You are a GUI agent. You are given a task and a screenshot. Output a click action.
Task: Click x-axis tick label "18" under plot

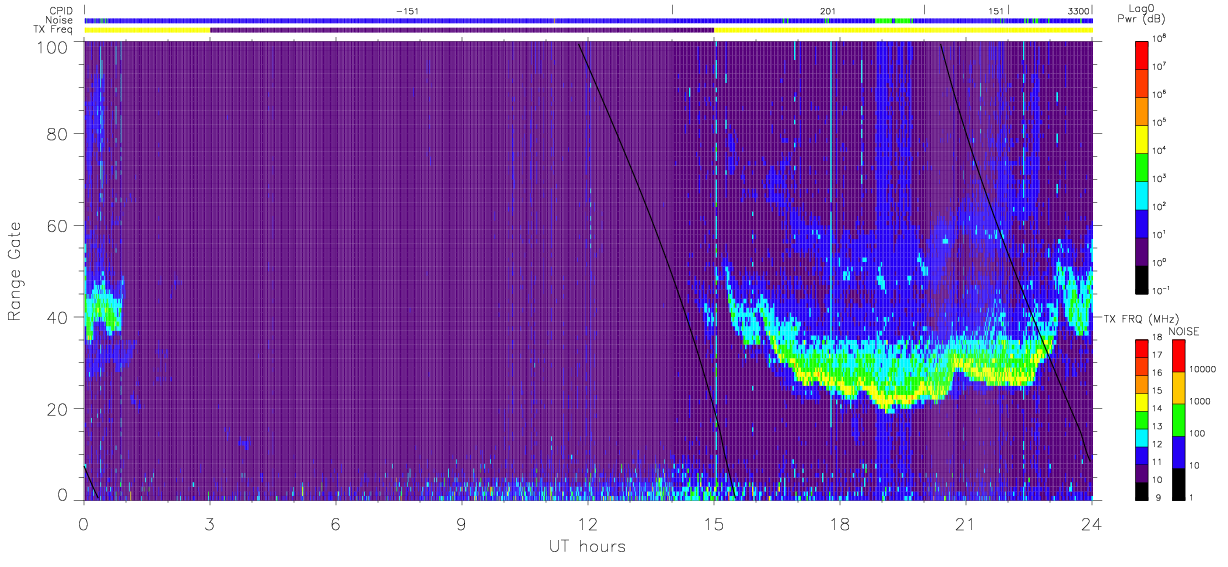[x=840, y=524]
